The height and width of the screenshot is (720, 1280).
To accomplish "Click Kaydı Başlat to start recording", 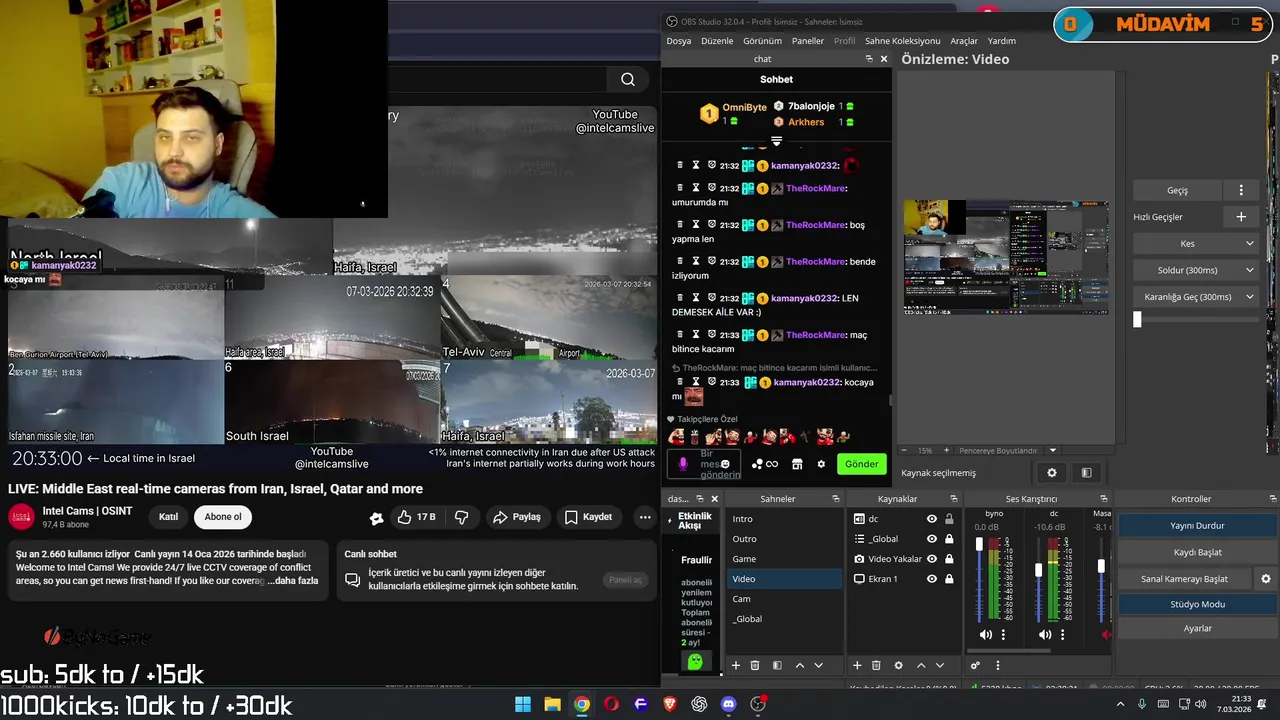I will [1197, 552].
